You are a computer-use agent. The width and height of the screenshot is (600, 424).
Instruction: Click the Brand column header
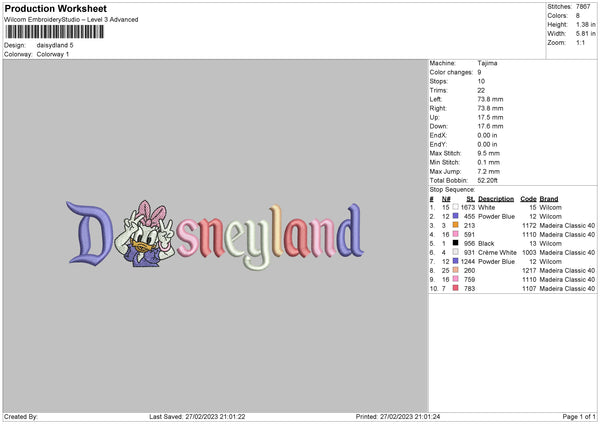pyautogui.click(x=549, y=199)
